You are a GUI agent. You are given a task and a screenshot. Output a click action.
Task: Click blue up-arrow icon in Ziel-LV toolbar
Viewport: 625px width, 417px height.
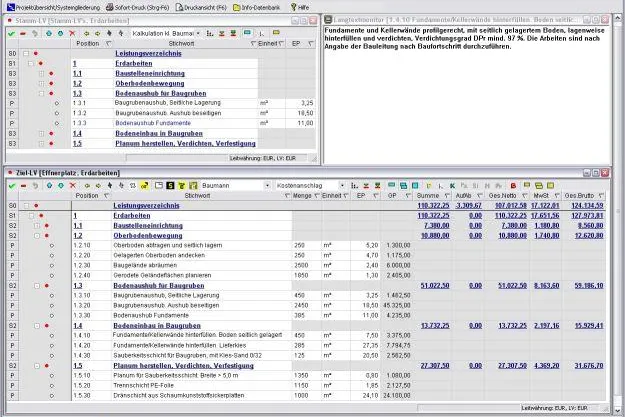[49, 186]
